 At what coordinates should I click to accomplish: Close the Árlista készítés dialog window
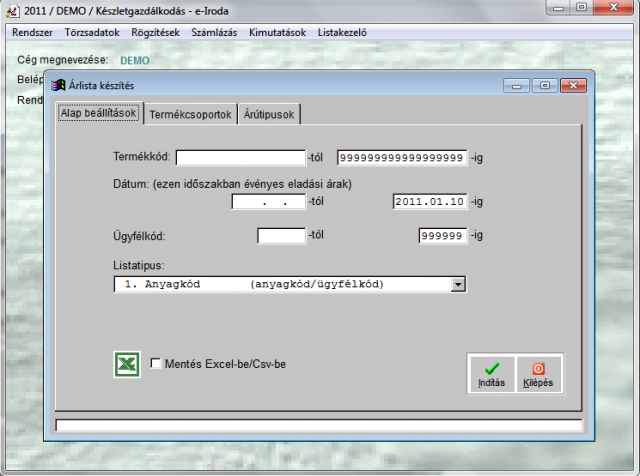[572, 85]
